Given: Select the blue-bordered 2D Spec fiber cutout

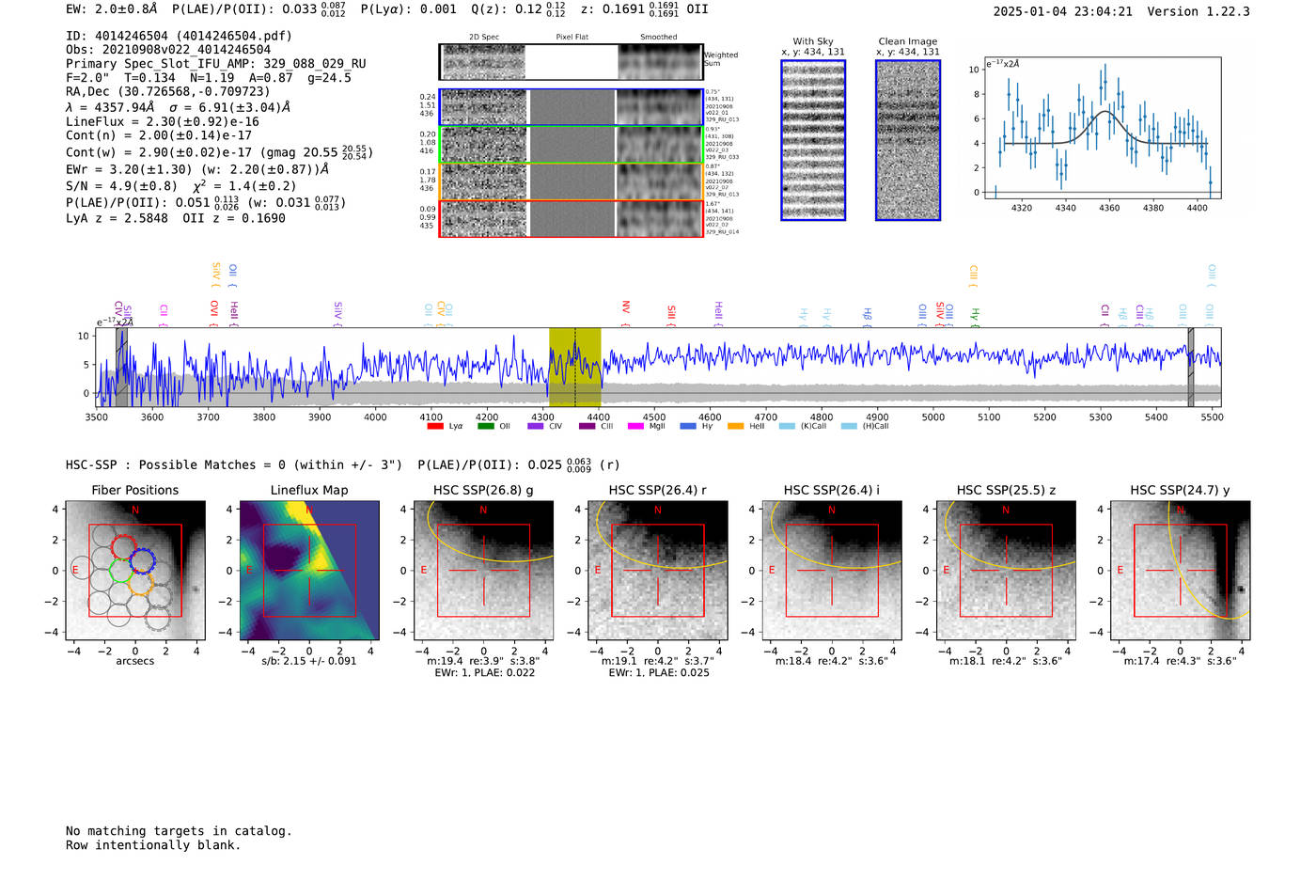Looking at the screenshot, I should 484,107.
